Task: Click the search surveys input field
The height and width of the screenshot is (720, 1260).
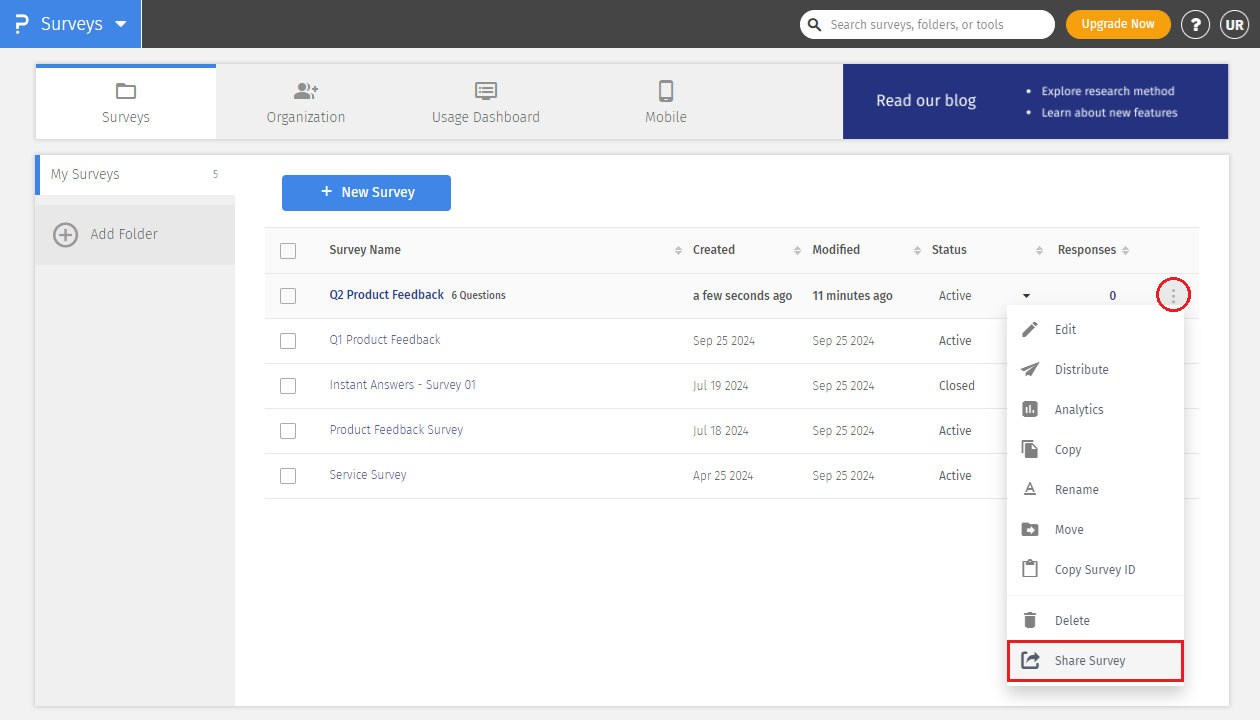Action: [935, 24]
